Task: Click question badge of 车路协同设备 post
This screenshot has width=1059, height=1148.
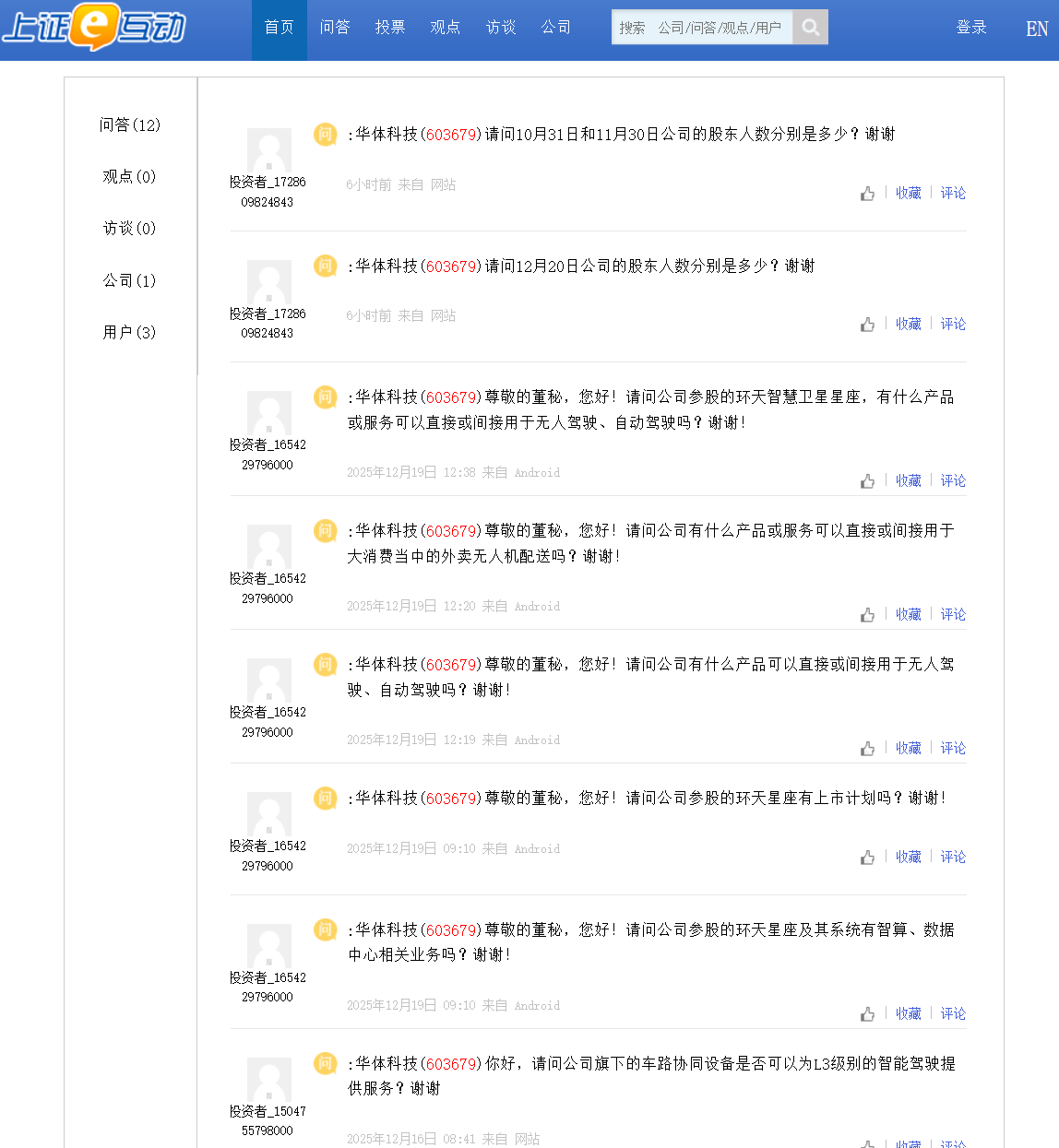Action: [326, 1064]
